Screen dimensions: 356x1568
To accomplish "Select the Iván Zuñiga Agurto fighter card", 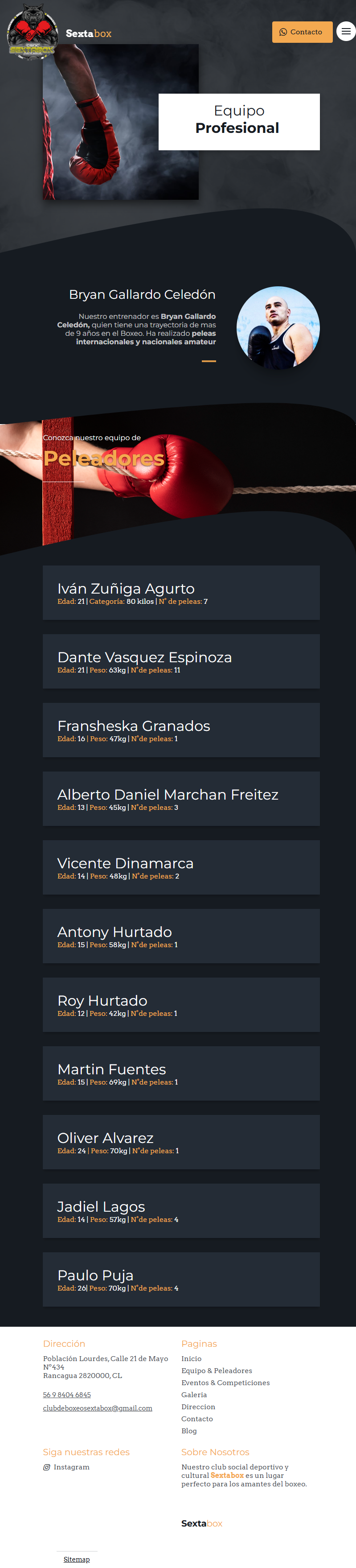I will 181,592.
